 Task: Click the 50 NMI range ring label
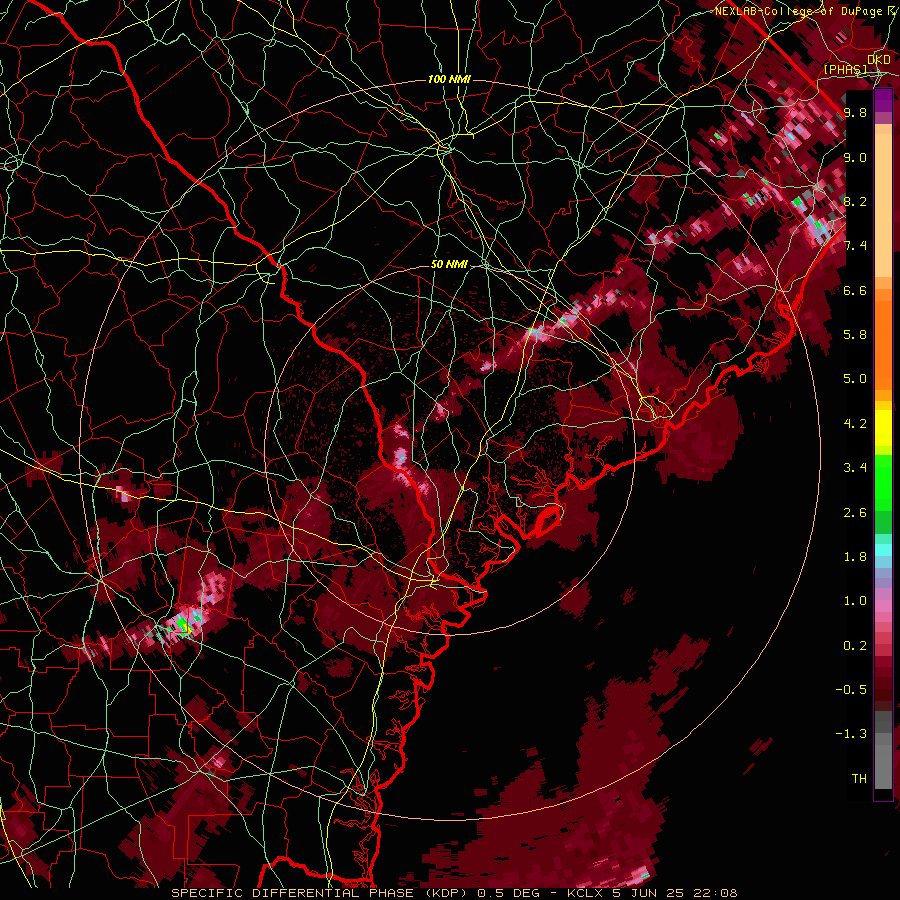coord(449,265)
